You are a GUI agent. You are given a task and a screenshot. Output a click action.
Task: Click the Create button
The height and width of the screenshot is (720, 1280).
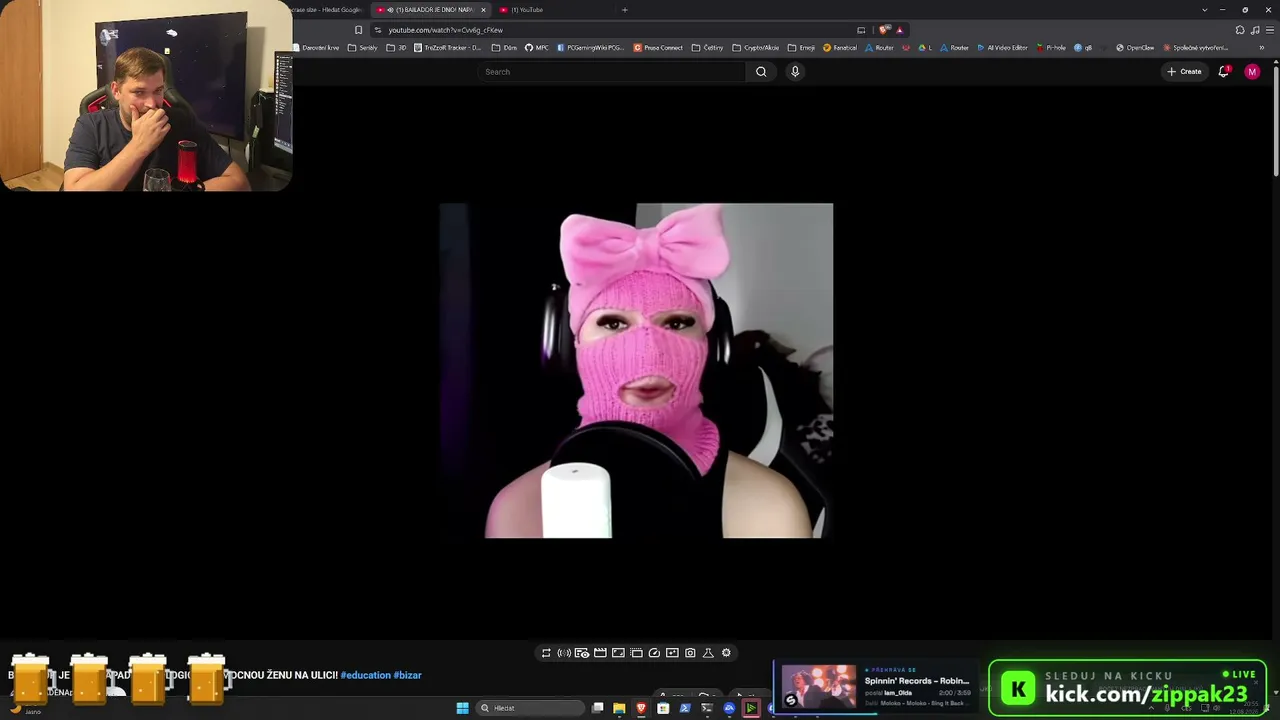tap(1184, 72)
